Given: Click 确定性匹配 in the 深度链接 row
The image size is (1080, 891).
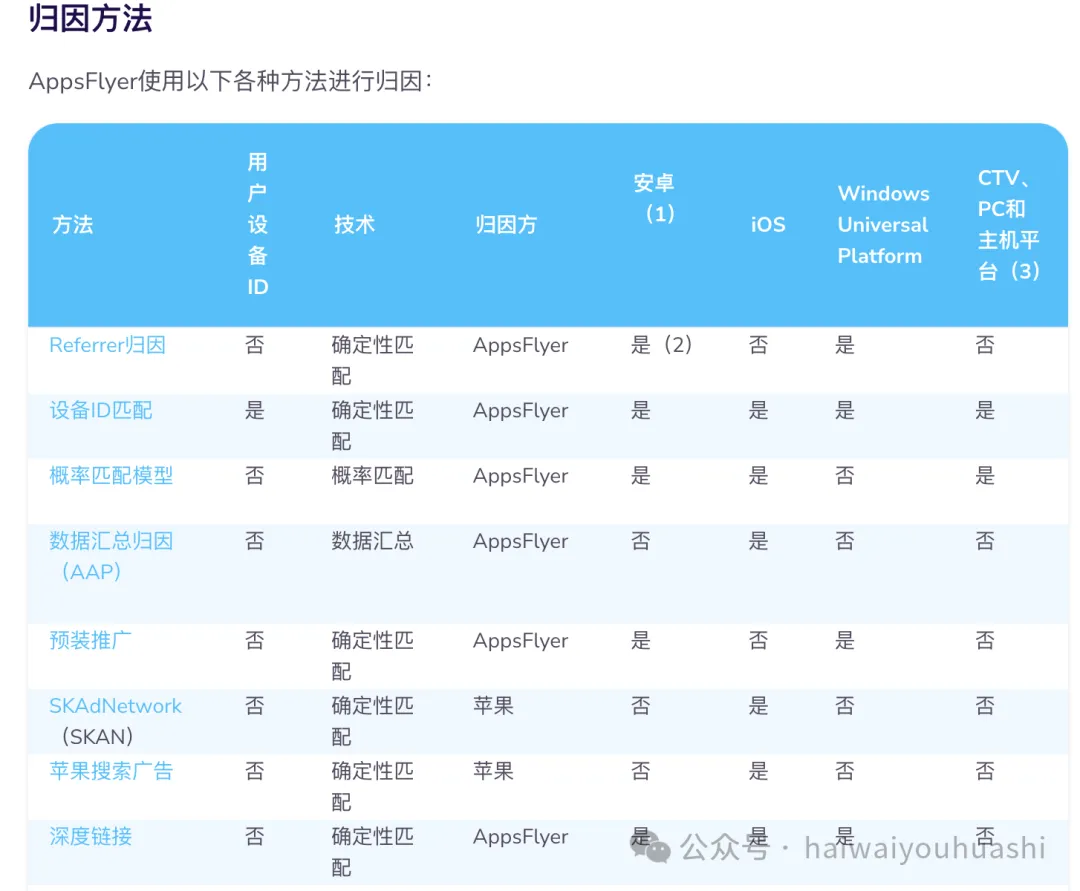Looking at the screenshot, I should point(373,852).
